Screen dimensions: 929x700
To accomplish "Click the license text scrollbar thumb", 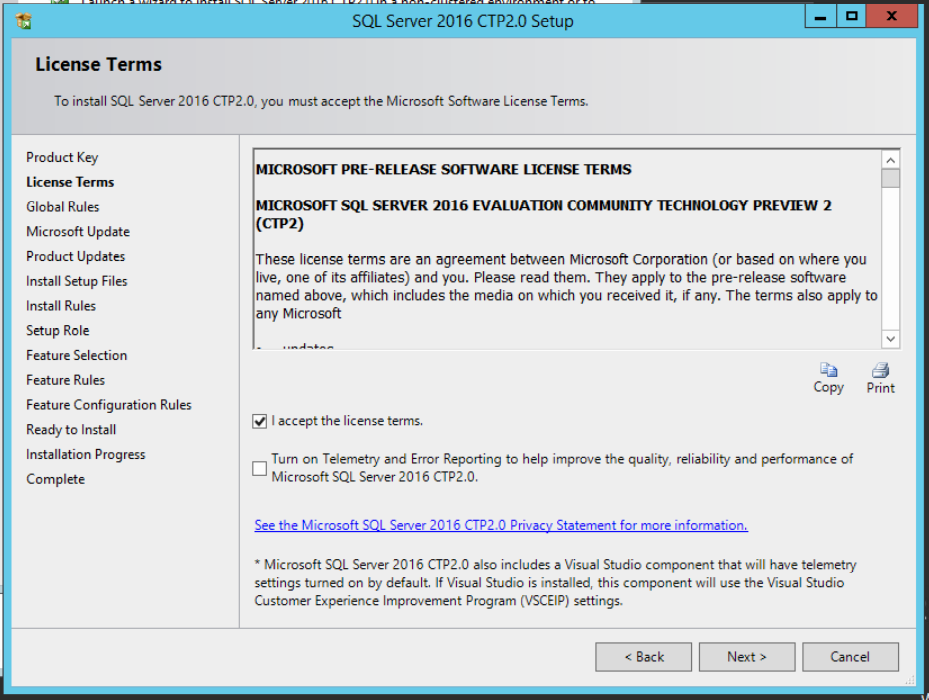I will [890, 178].
